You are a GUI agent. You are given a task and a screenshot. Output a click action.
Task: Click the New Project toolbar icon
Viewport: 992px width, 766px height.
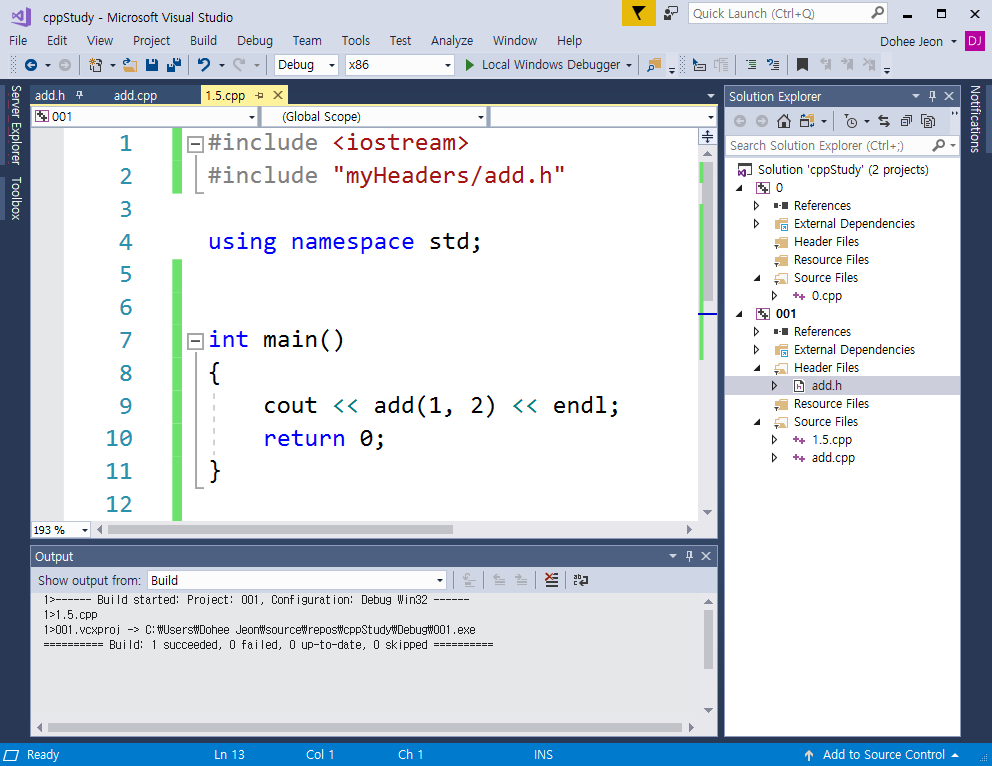[96, 65]
